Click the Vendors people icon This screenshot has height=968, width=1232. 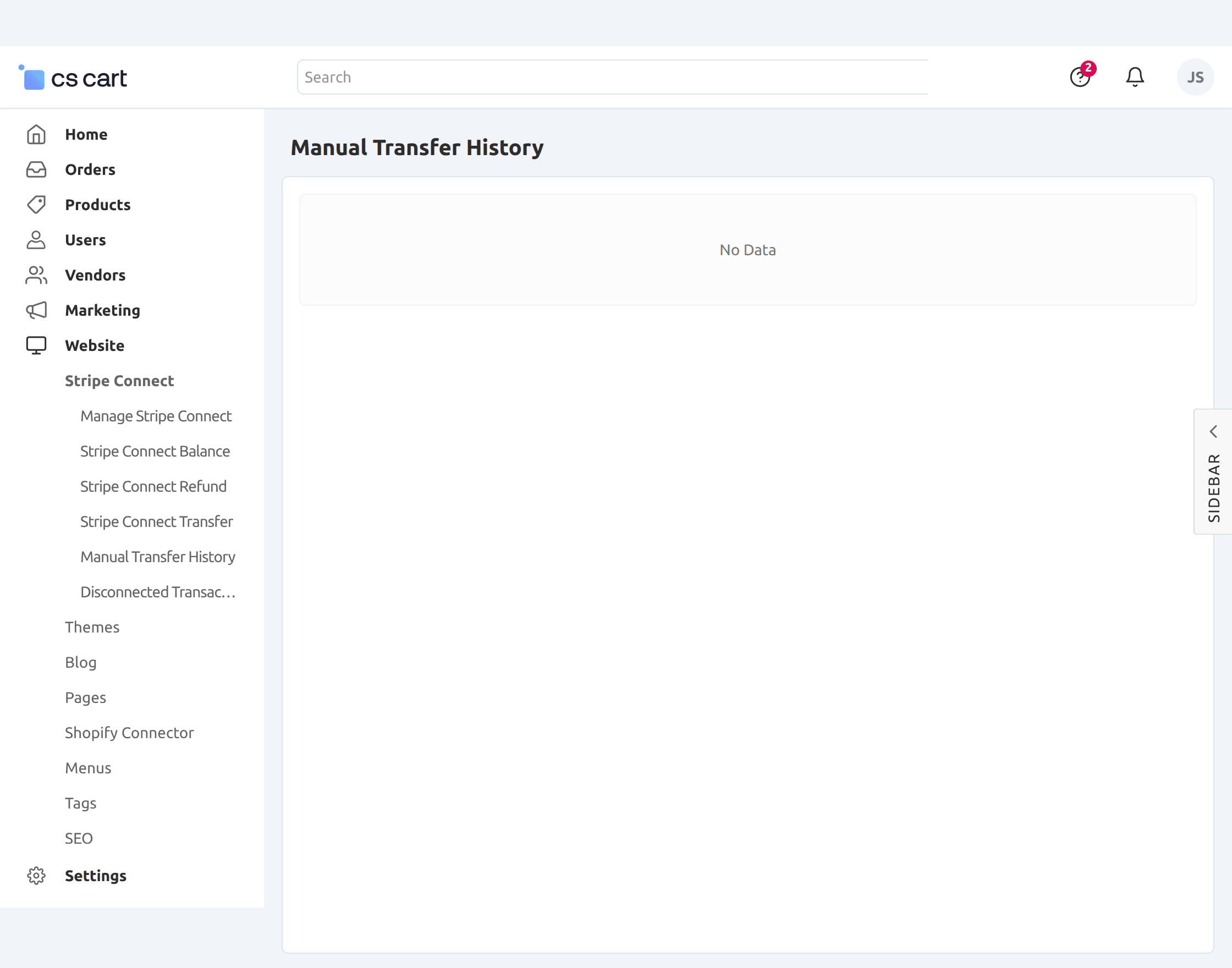pyautogui.click(x=36, y=275)
